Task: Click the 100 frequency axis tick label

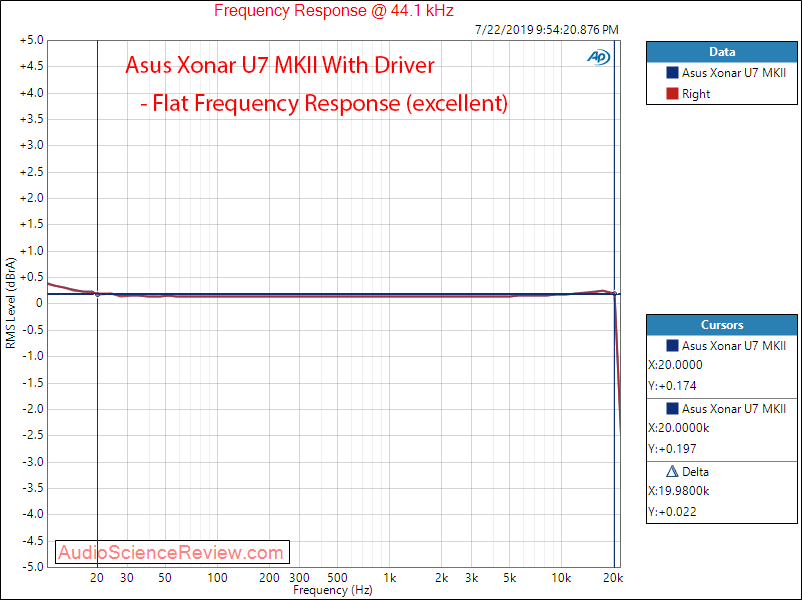Action: tap(217, 578)
